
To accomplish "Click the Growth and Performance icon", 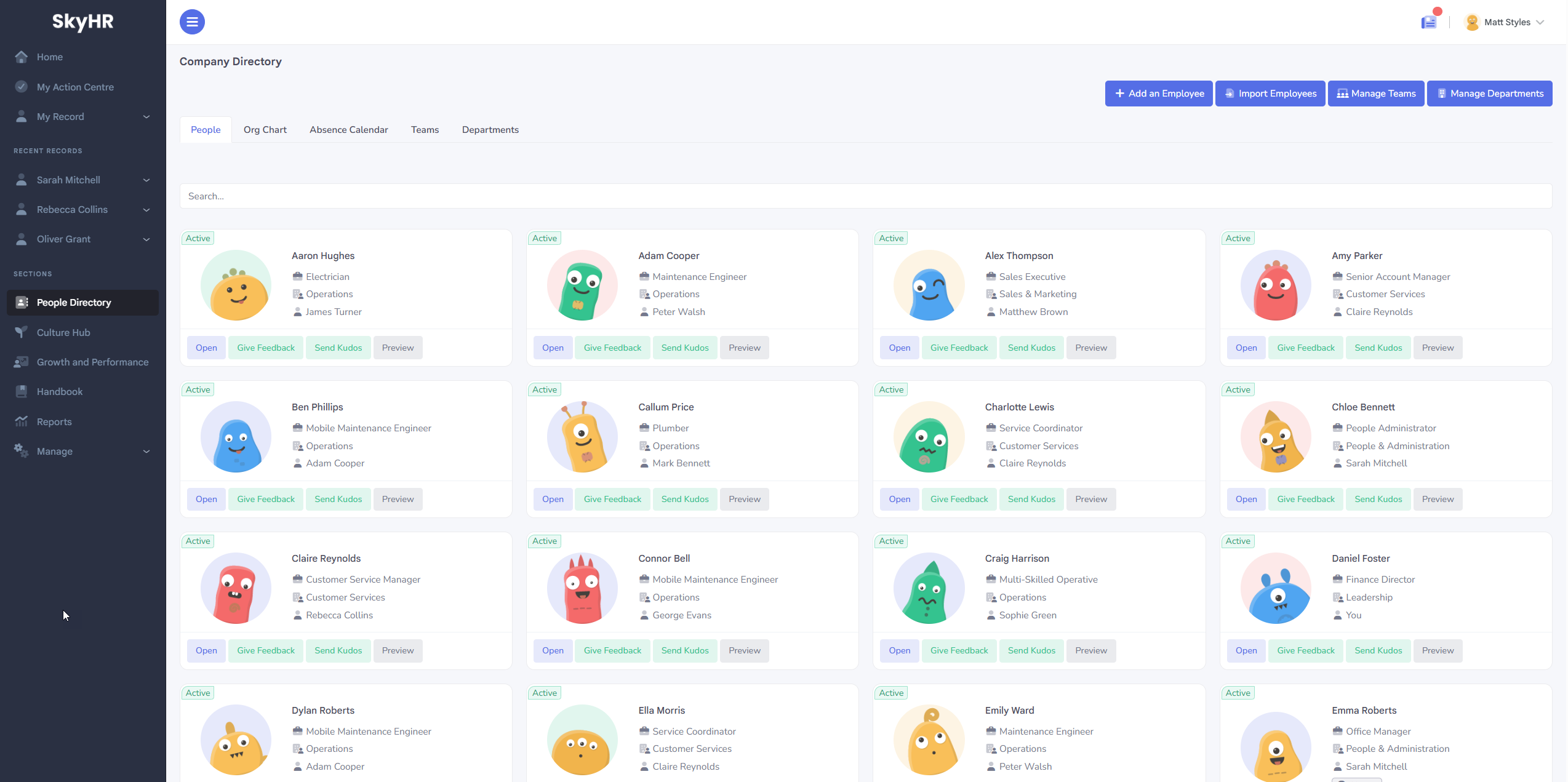I will (22, 362).
